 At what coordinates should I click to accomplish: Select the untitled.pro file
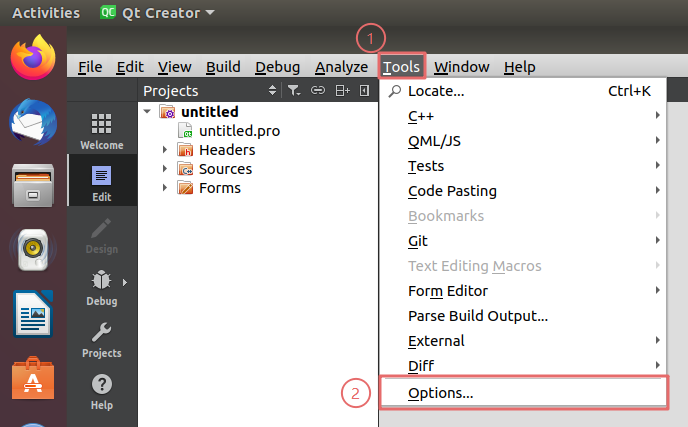pos(240,131)
